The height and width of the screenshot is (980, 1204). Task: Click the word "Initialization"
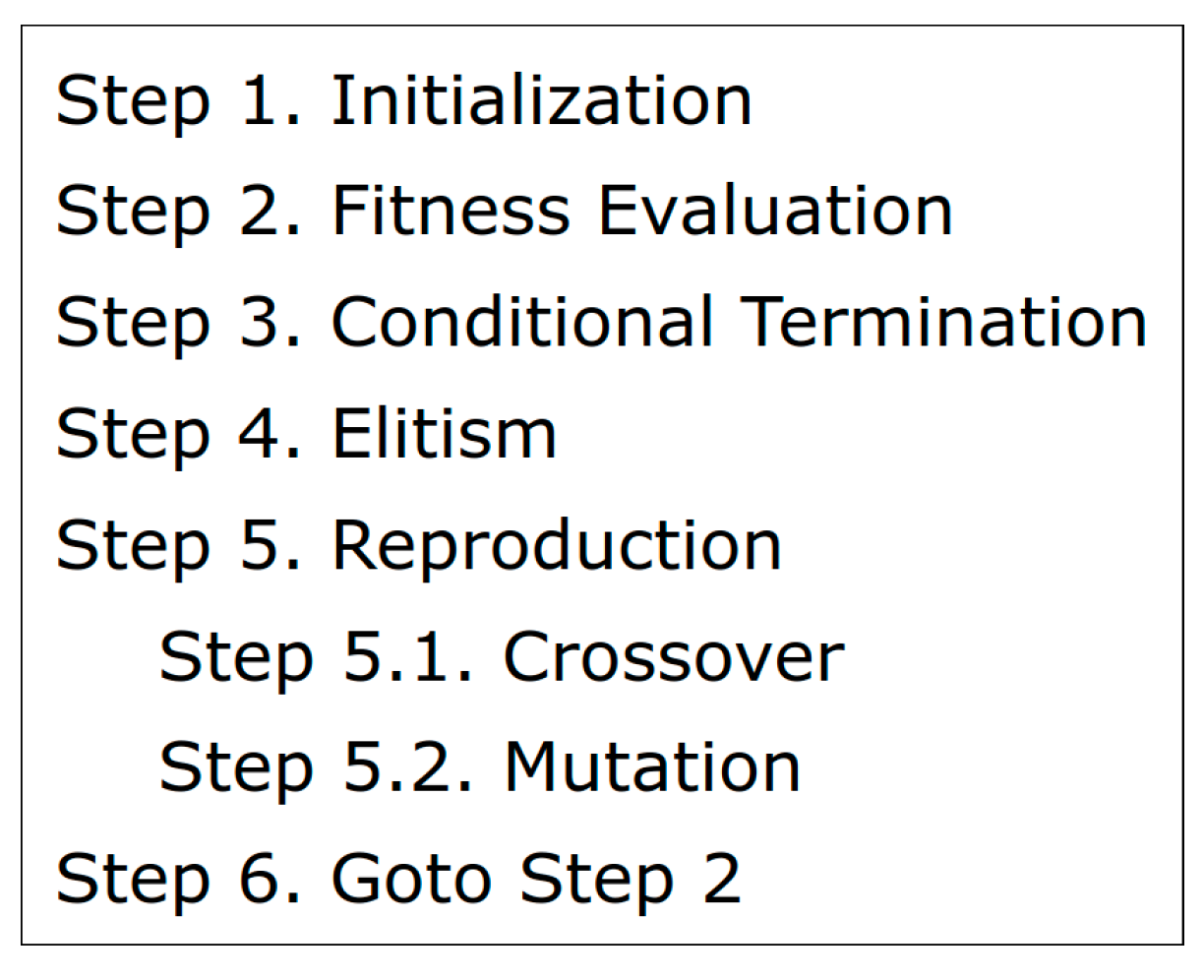click(541, 100)
